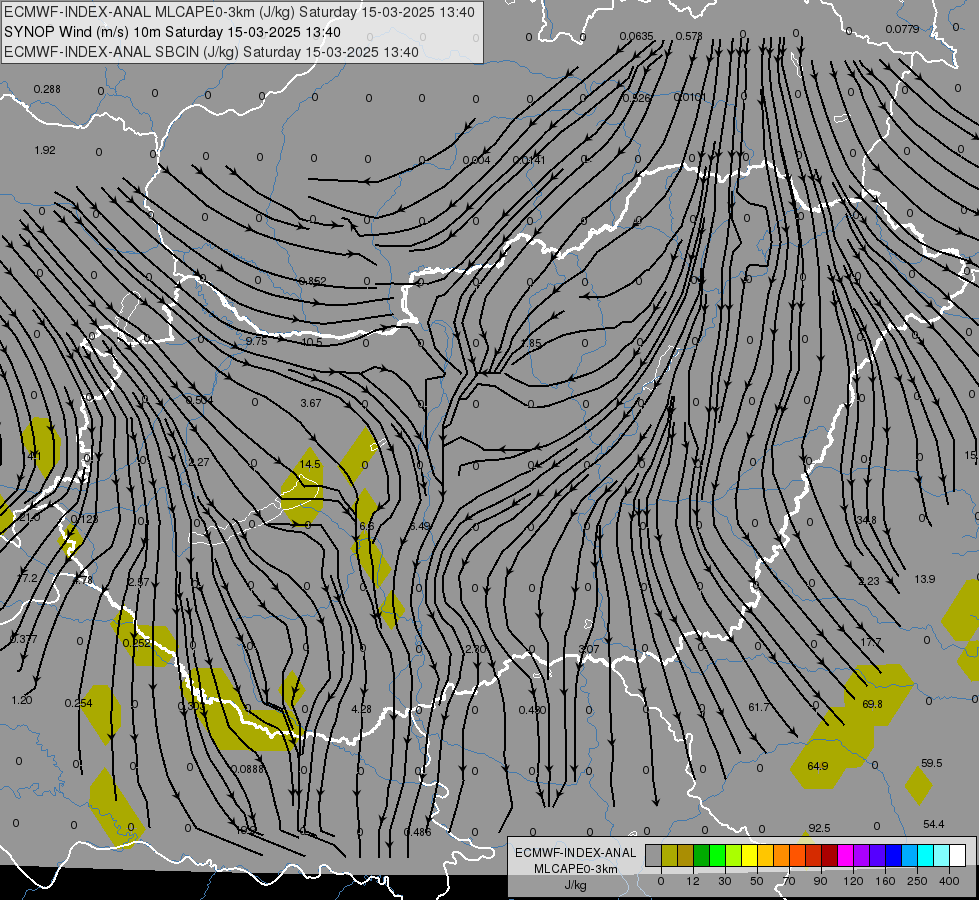The height and width of the screenshot is (900, 979).
Task: Click the map value 34.8
Action: coord(867,520)
